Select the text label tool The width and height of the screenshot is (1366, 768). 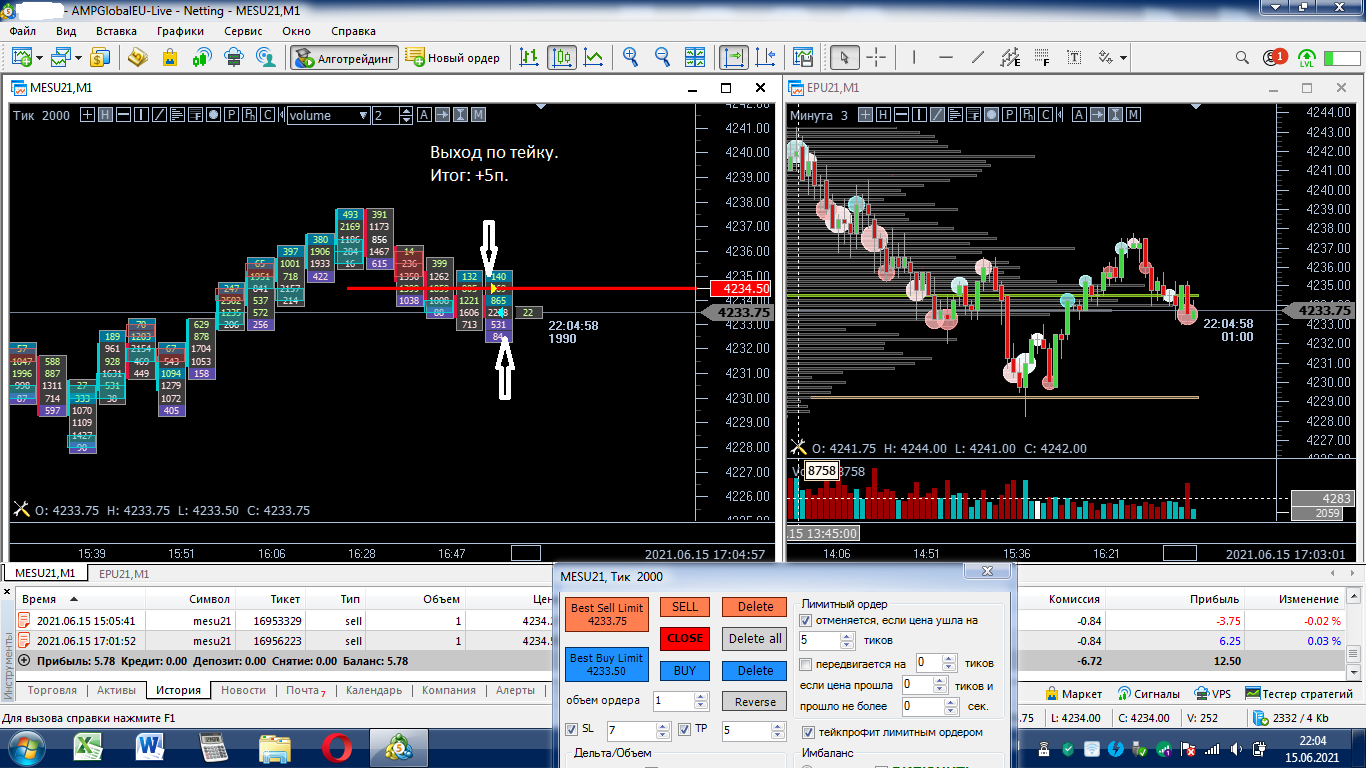1074,57
